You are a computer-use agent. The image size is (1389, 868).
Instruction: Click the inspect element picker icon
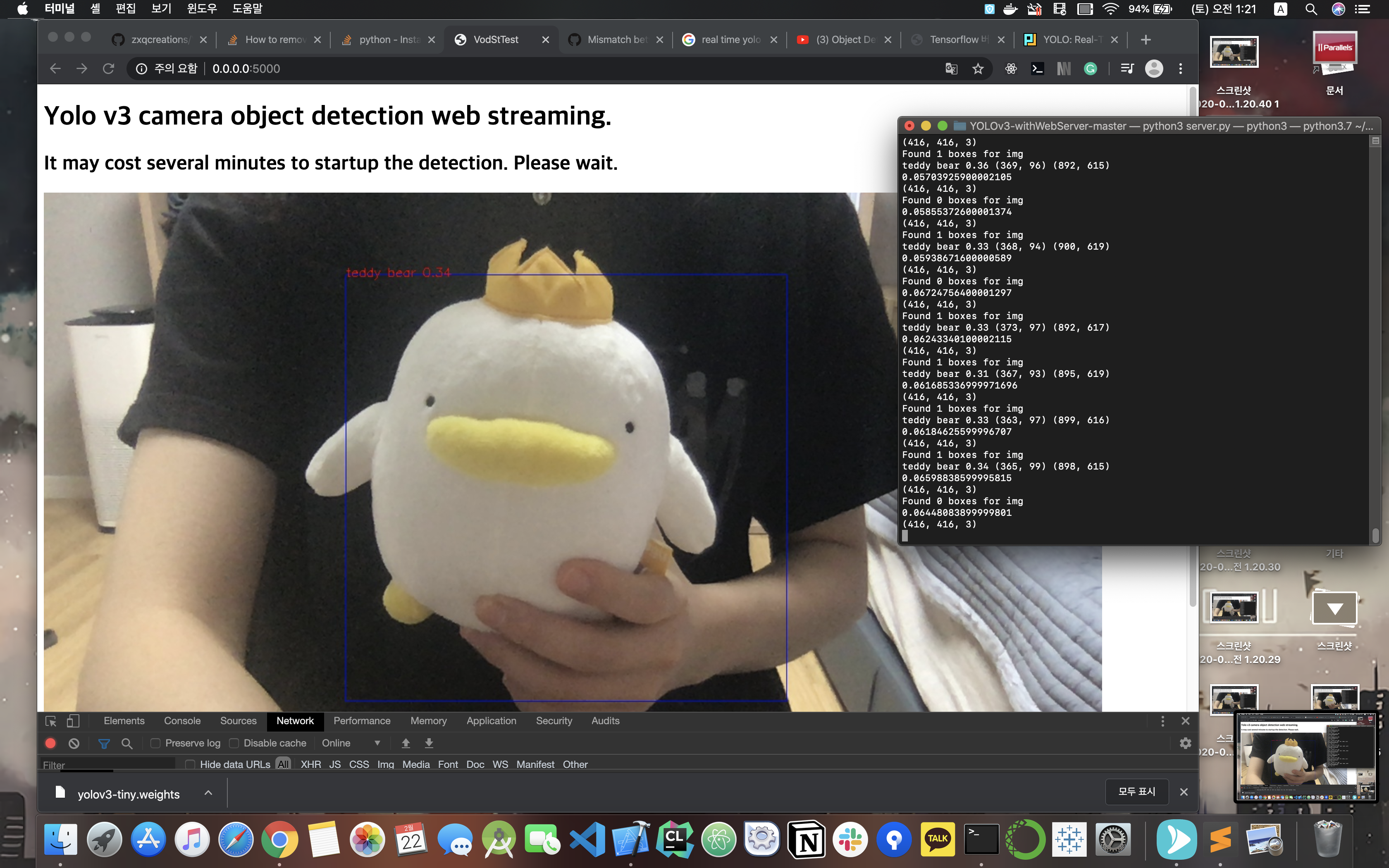50,720
